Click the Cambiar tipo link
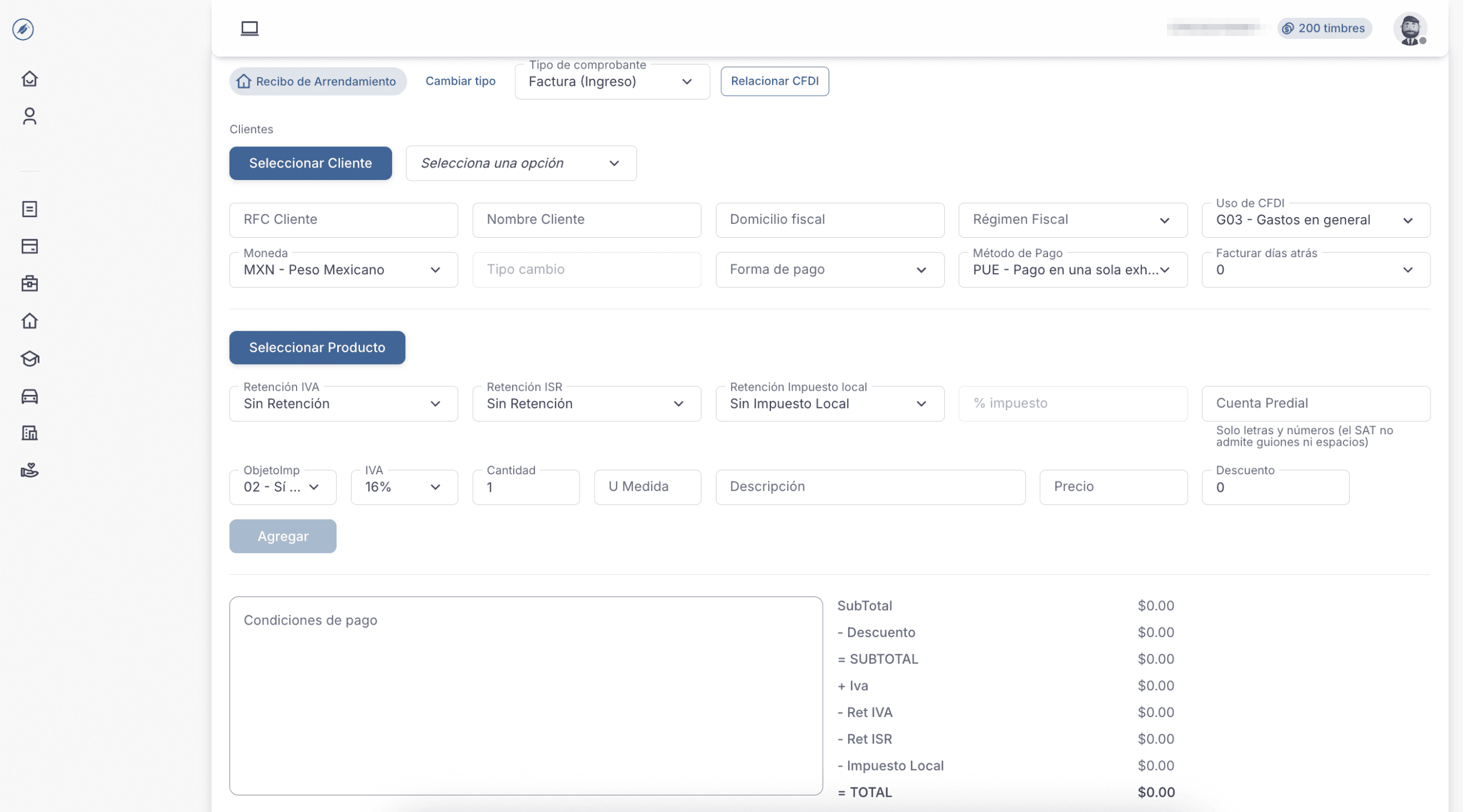 [x=461, y=81]
